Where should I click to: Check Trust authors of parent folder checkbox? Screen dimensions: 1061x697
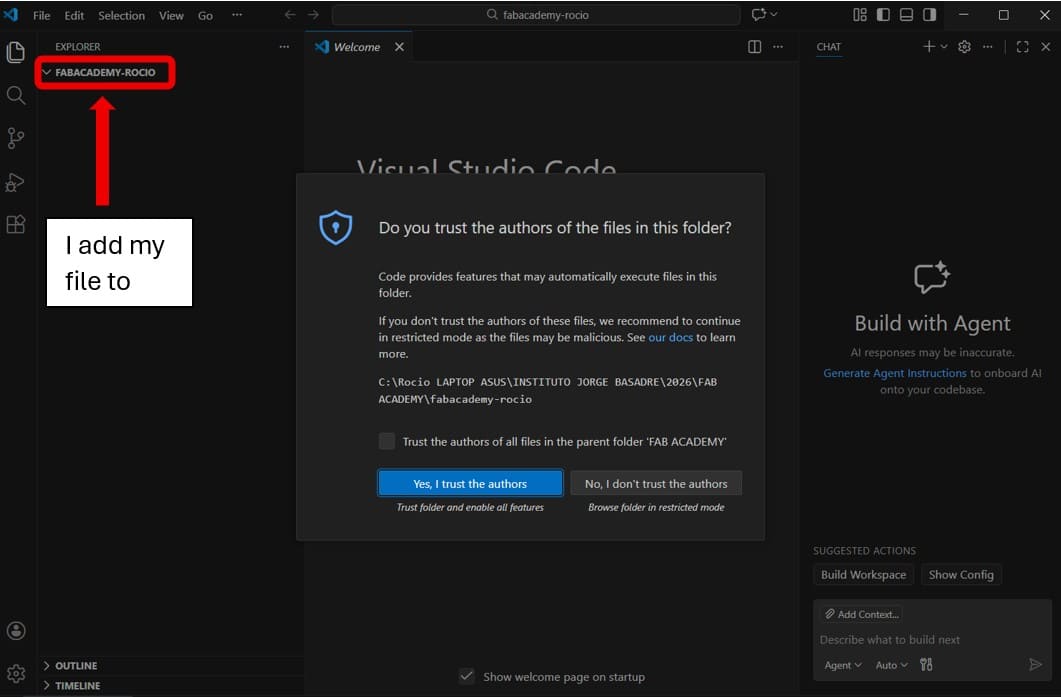386,441
